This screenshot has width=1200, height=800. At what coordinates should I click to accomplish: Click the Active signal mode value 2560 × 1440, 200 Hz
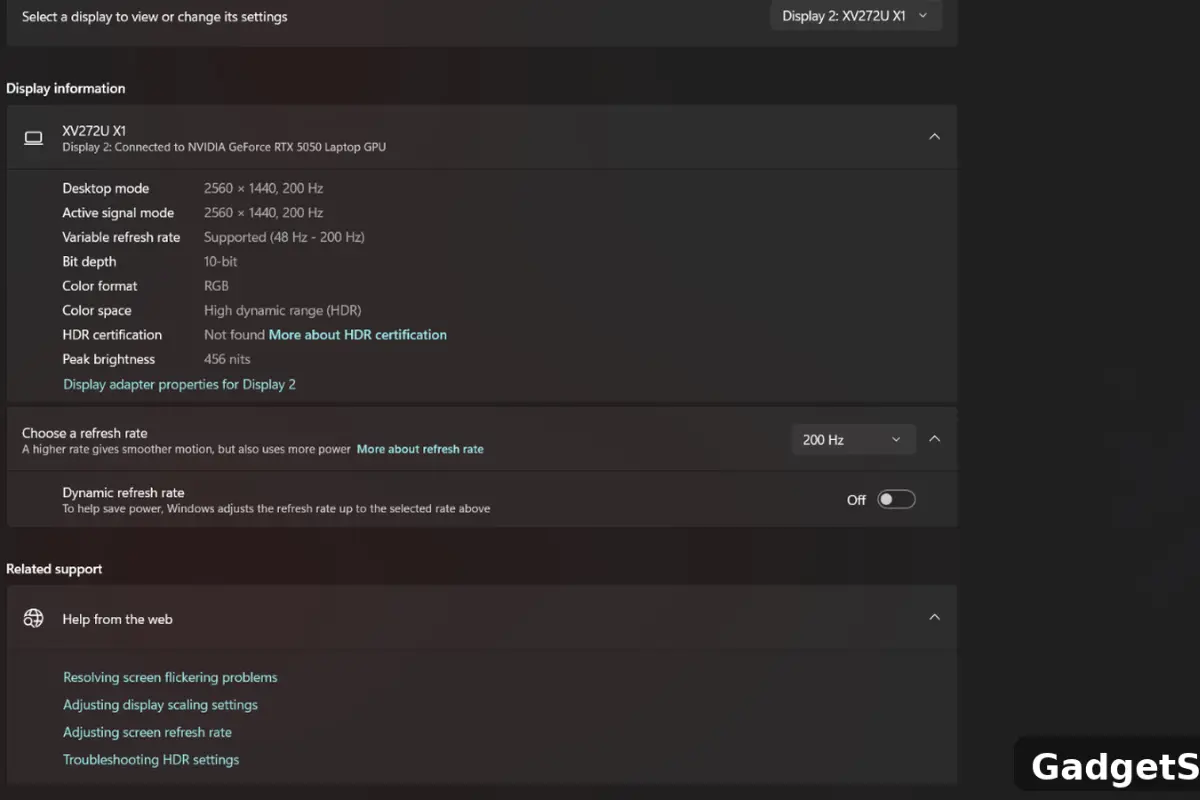263,213
